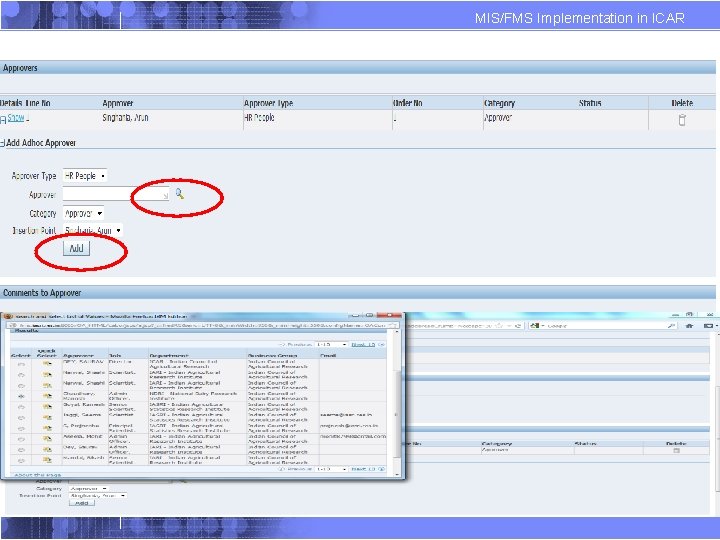720x540 pixels.
Task: Open Category dropdown in background window form
Action: click(x=89, y=489)
